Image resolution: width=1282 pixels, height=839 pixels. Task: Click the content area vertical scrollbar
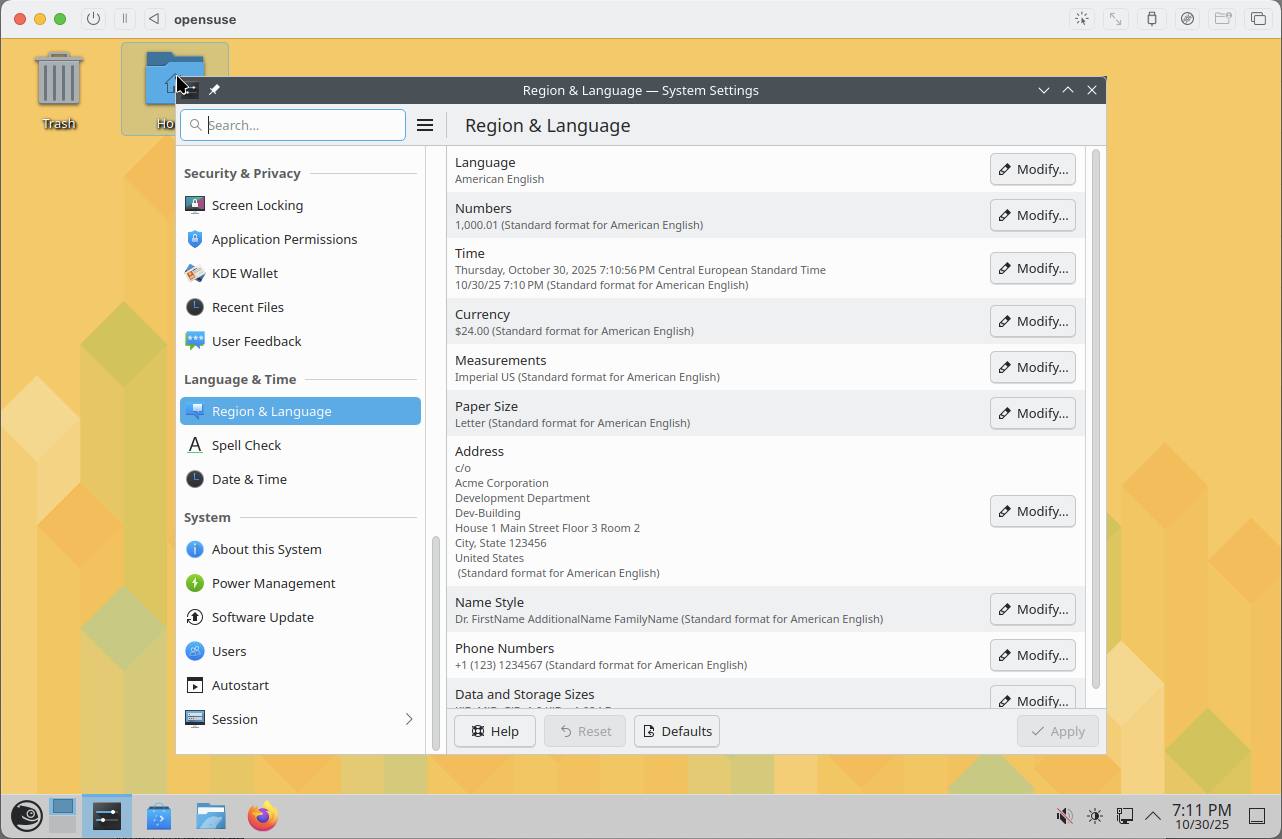coord(1096,418)
